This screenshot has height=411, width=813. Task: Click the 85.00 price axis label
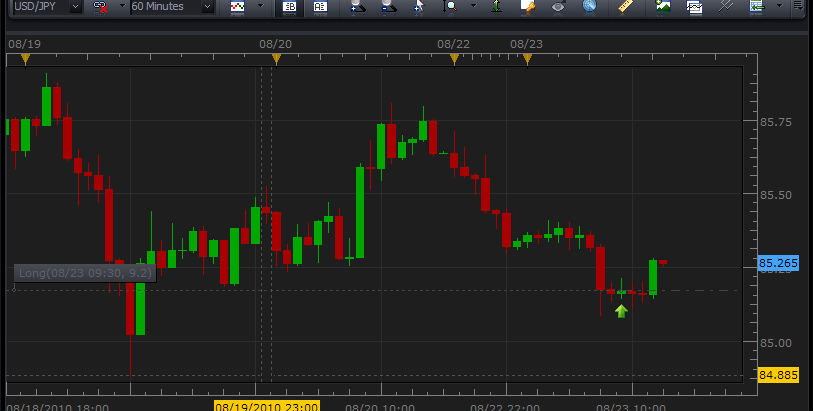pos(776,343)
